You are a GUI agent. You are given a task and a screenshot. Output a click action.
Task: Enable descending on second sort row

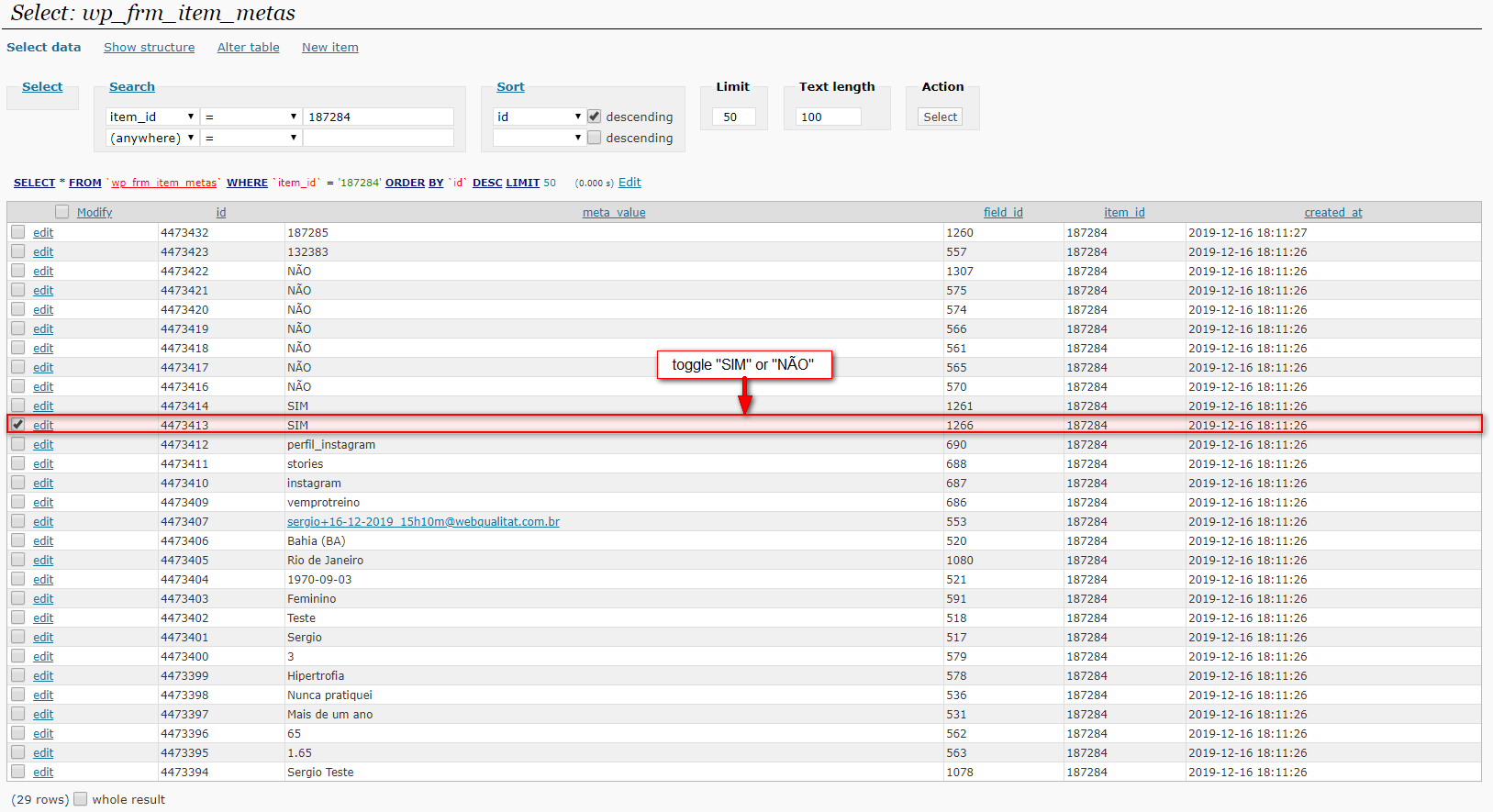coord(594,138)
